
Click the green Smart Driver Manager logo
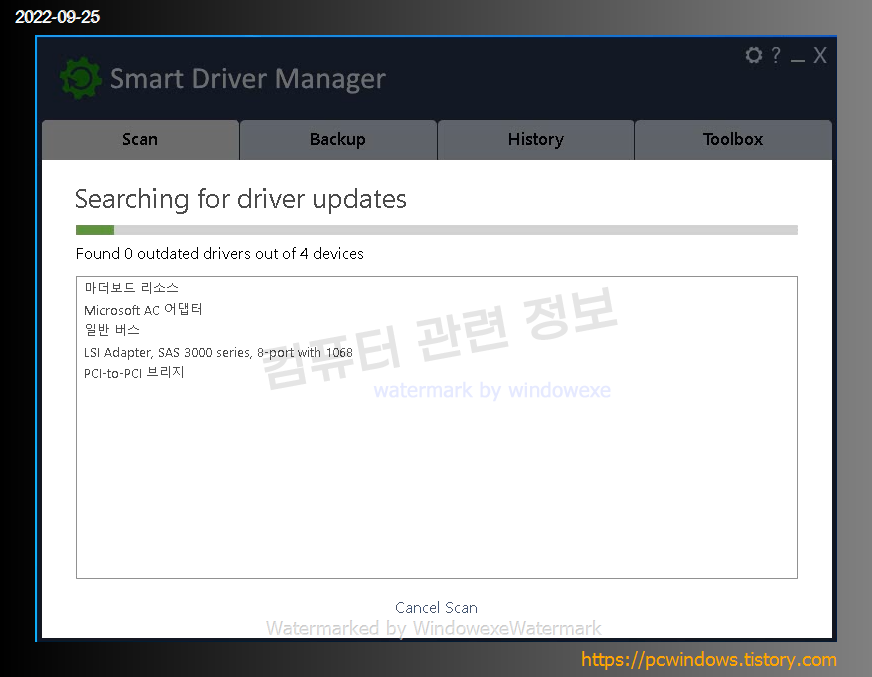tap(81, 78)
